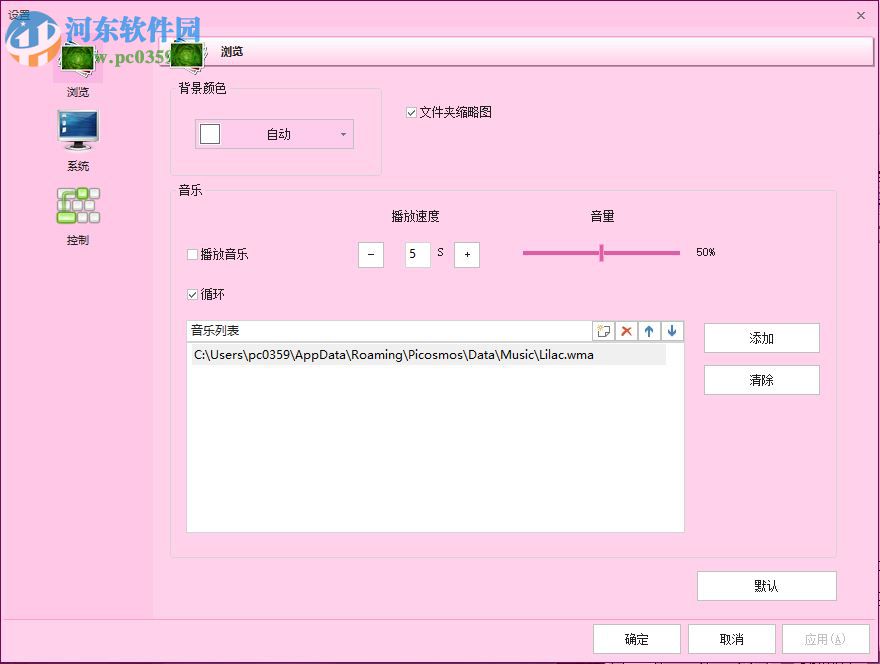Enable 播放音乐 to play music

pos(192,254)
